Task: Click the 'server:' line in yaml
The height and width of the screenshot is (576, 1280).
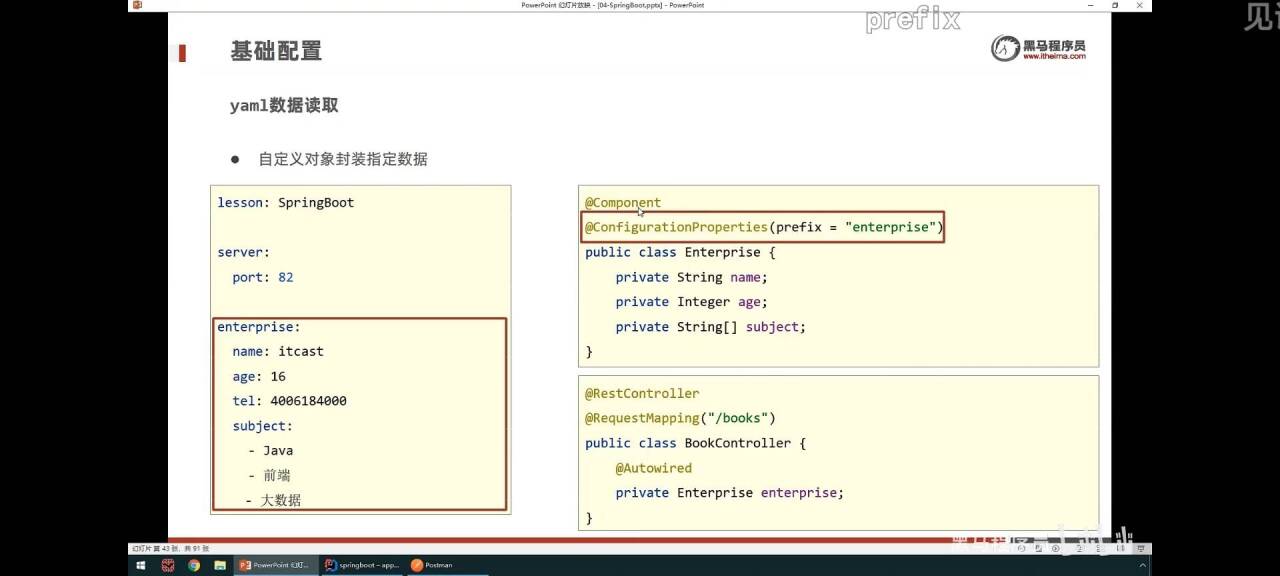Action: pos(244,252)
